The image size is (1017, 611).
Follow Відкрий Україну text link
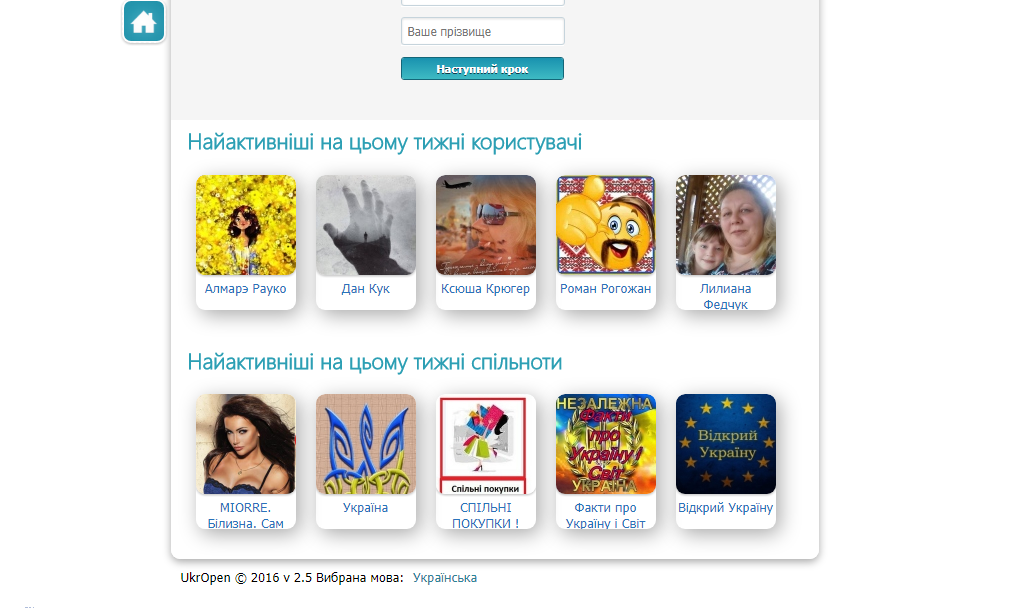click(x=726, y=508)
